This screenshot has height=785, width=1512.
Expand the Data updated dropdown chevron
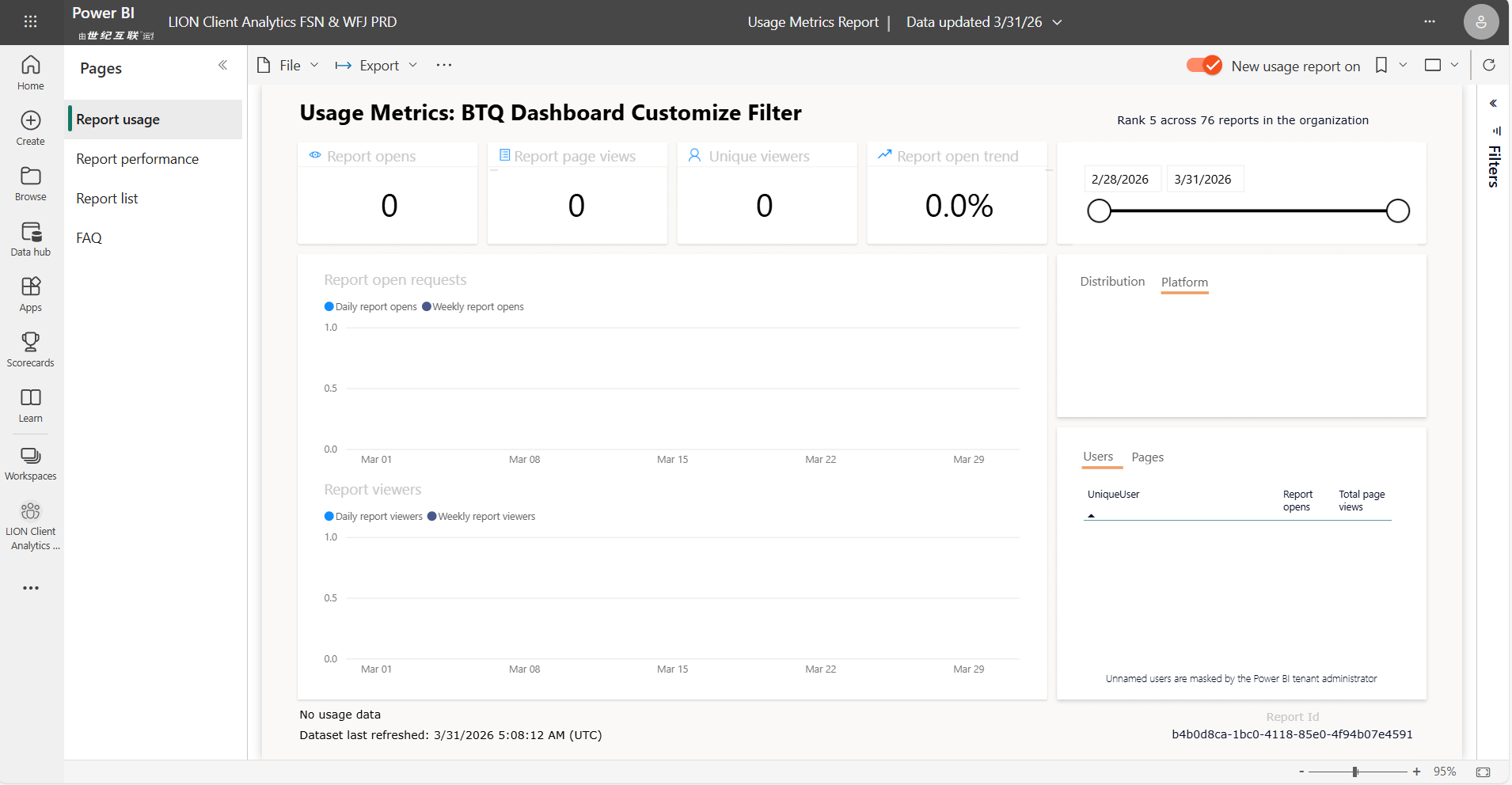coord(1057,22)
